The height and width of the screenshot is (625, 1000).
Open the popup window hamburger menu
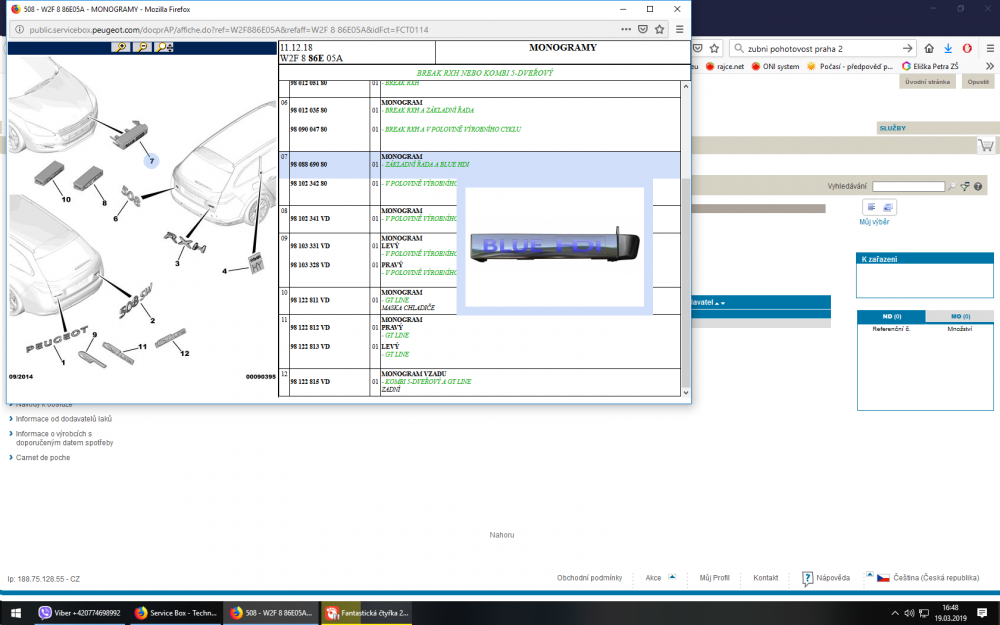[680, 29]
